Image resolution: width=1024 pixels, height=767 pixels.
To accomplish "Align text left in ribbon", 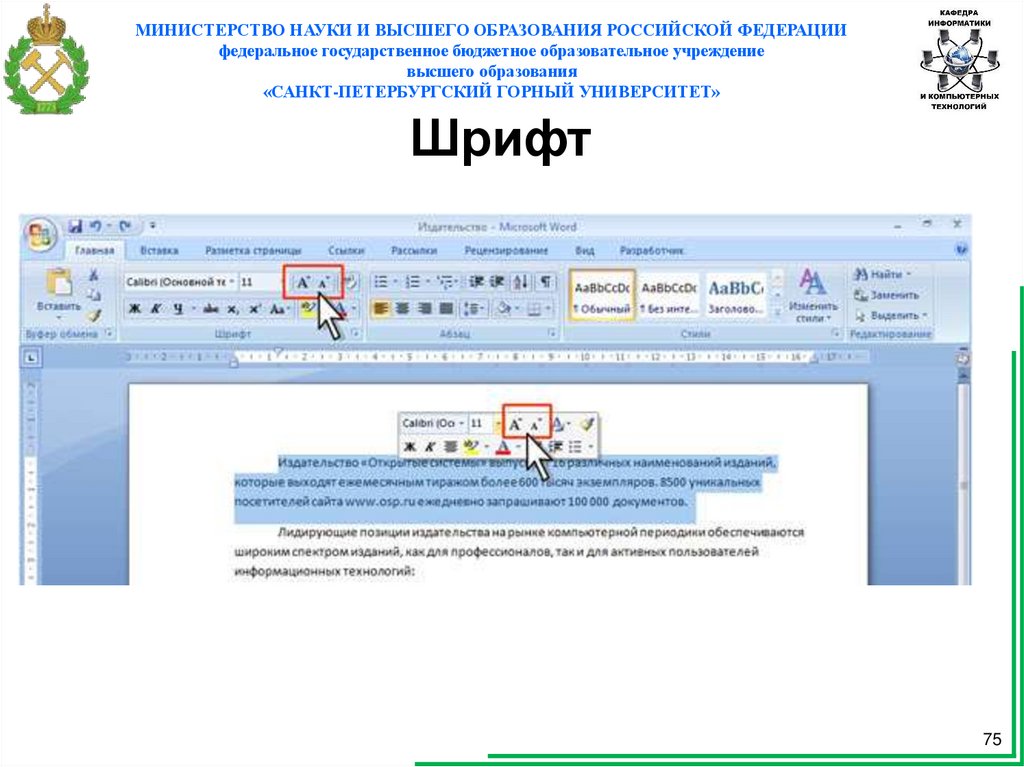I will coord(381,308).
